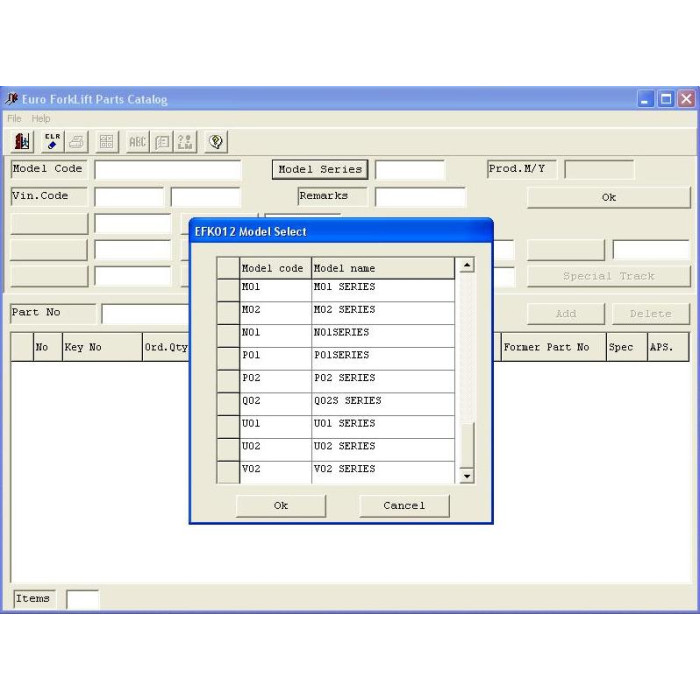The image size is (700, 700).
Task: Click the Key No column header
Action: 102,347
